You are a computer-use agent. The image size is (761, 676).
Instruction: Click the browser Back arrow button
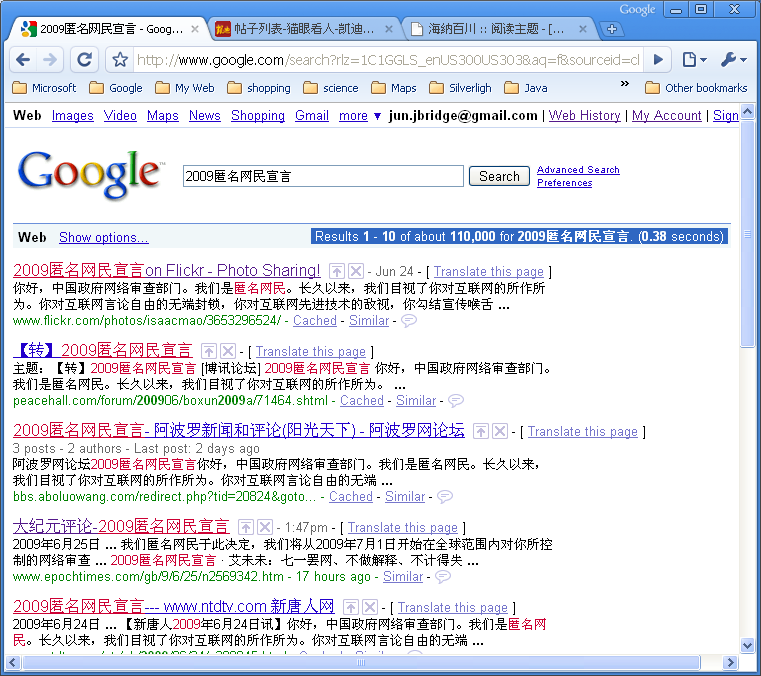(x=23, y=60)
